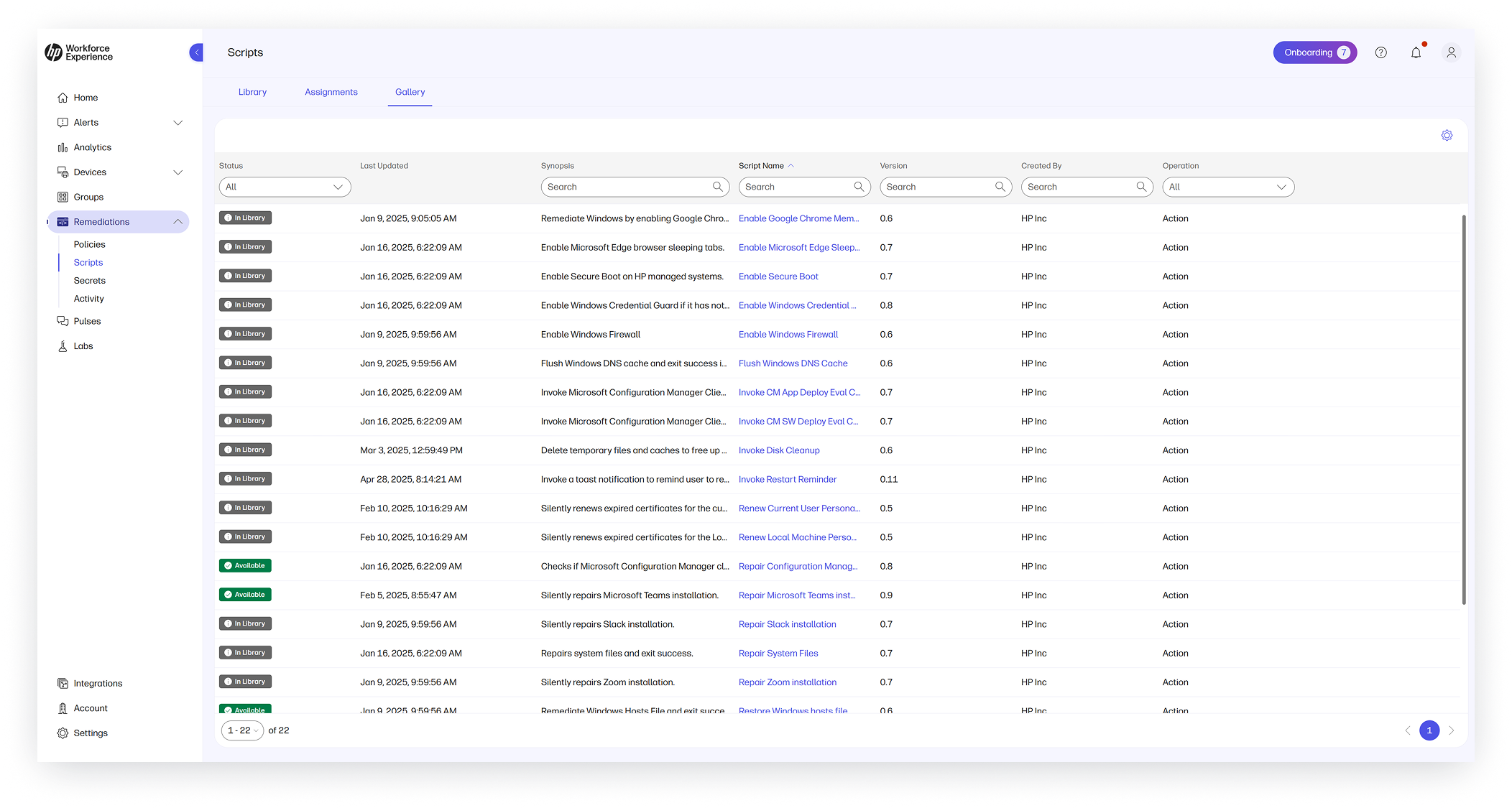This screenshot has height=808, width=1512.
Task: Click the Settings gear in sidebar
Action: point(63,733)
